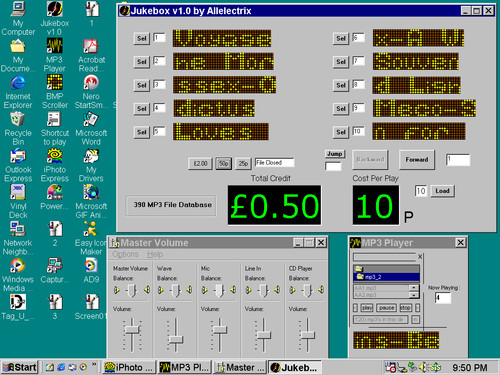Add £2.00 credit in Jukebox
Screen dimensions: 500x375
[x=200, y=163]
